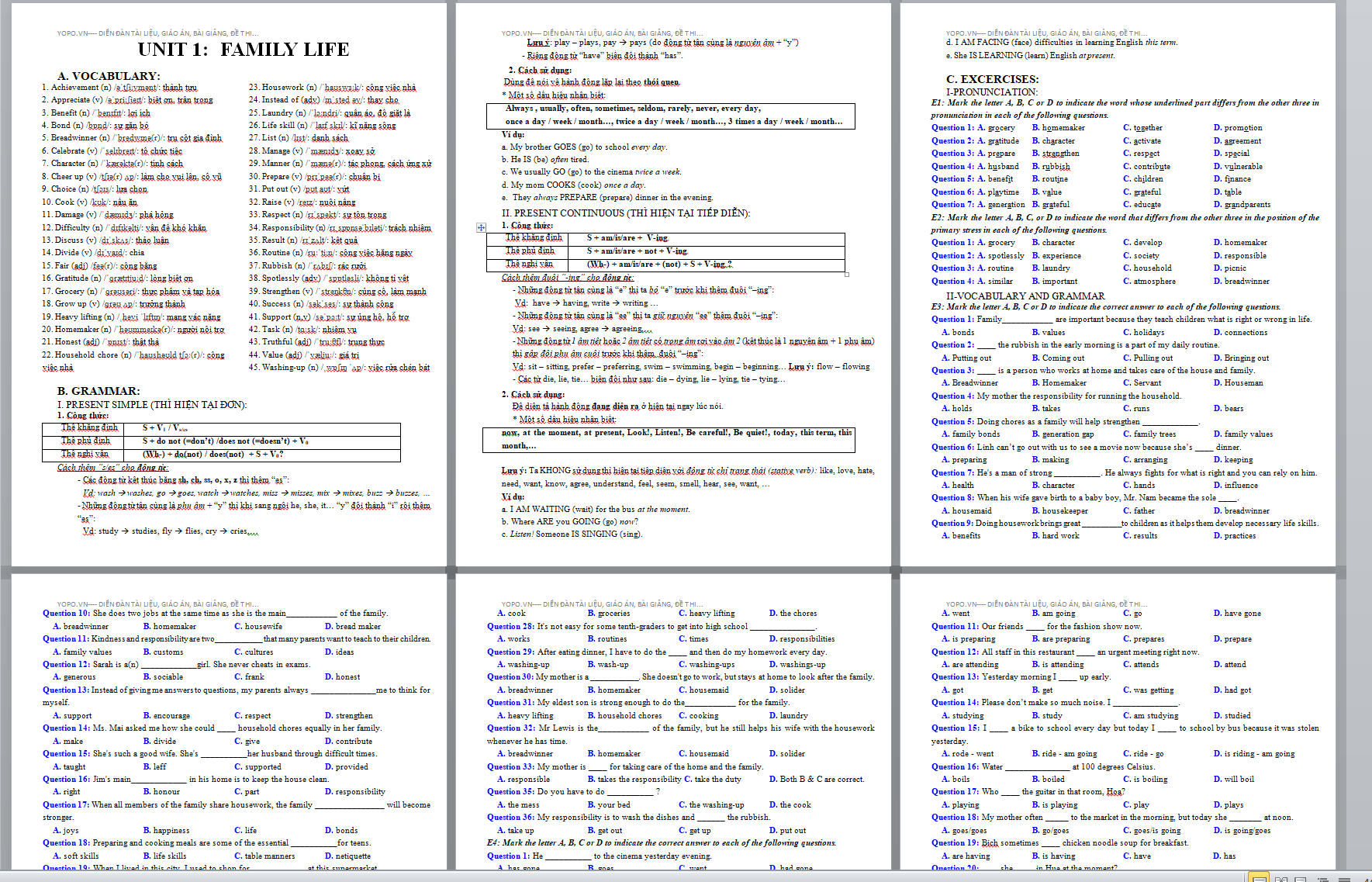Click answer option "B. household chores"

click(624, 715)
